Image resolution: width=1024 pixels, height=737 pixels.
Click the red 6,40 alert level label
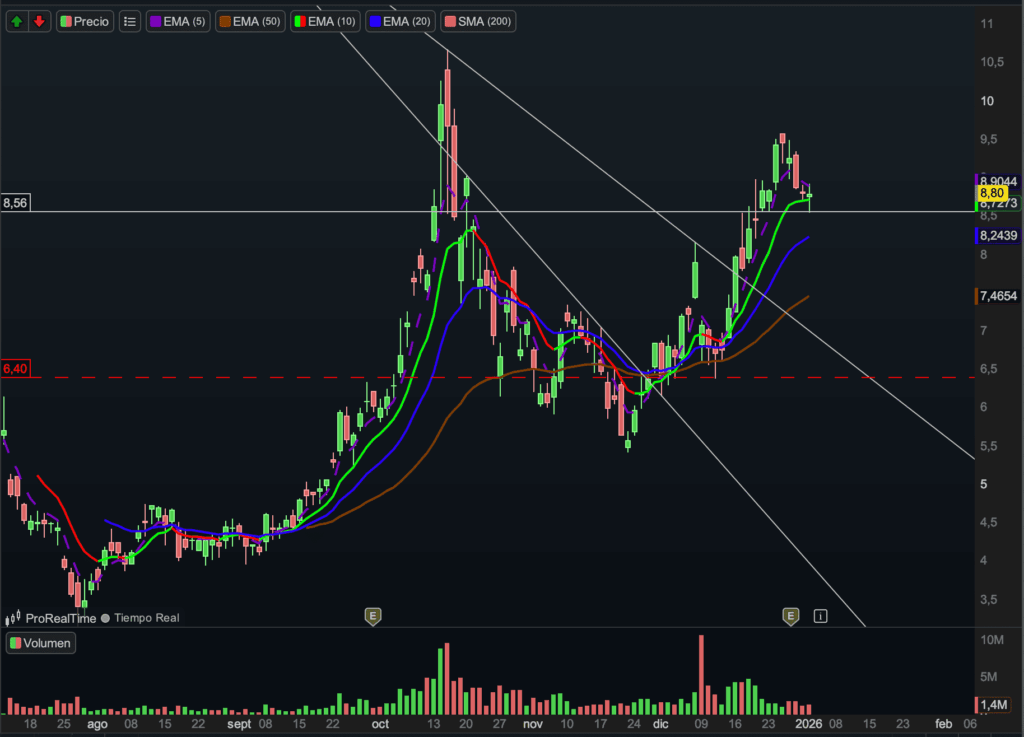[x=15, y=368]
